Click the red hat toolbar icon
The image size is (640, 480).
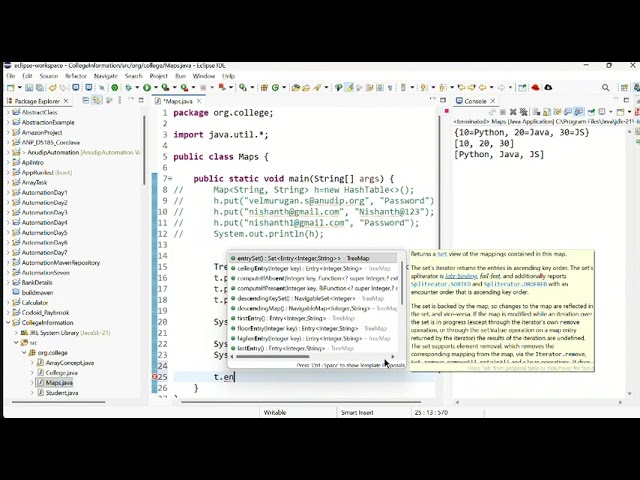coord(535,87)
